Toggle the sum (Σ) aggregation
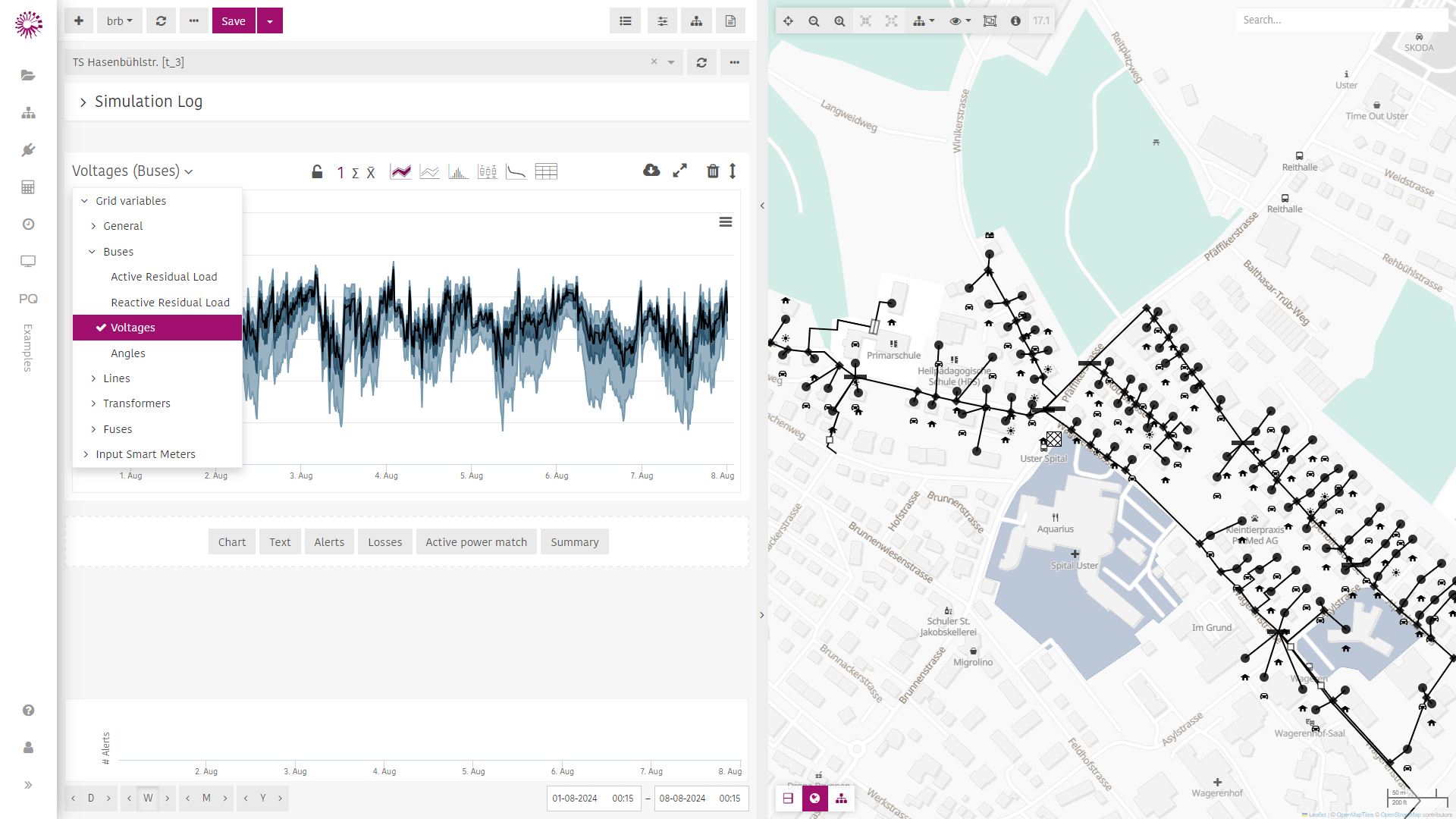 355,173
